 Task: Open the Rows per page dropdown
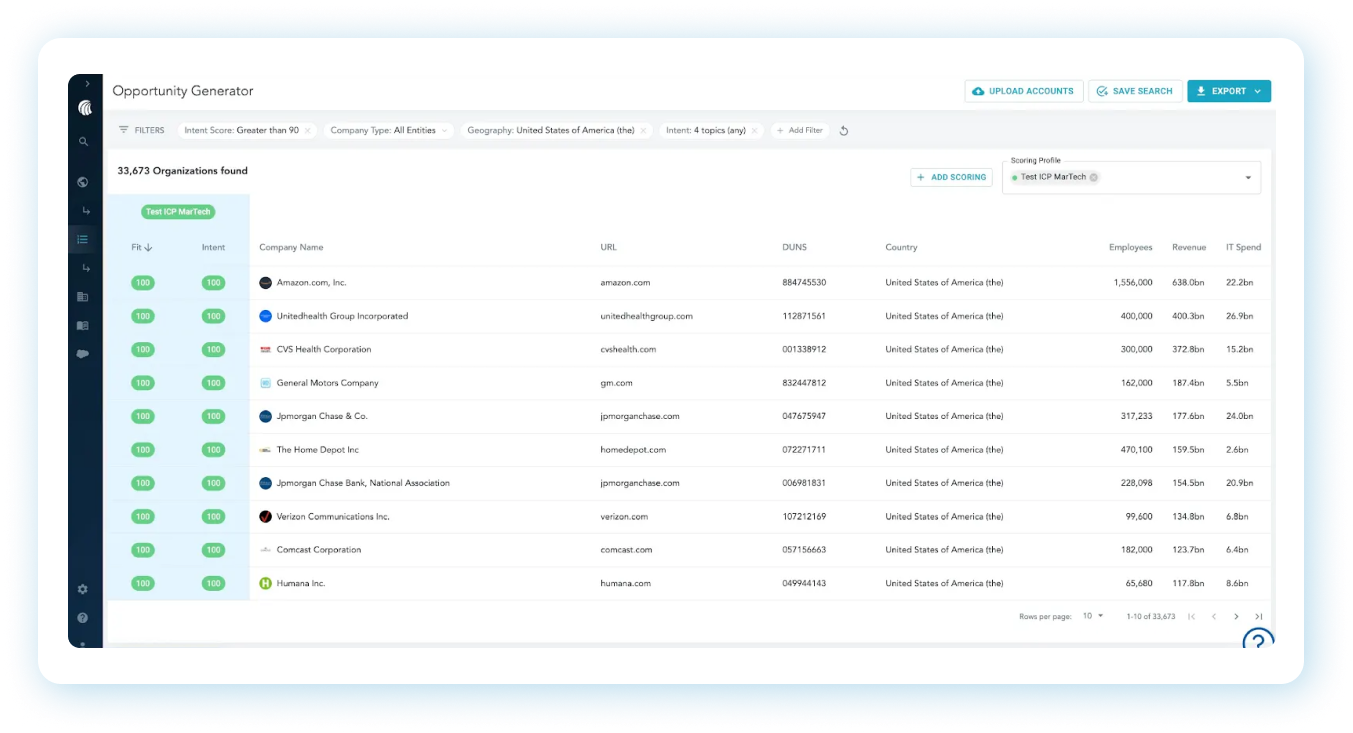coord(1093,616)
